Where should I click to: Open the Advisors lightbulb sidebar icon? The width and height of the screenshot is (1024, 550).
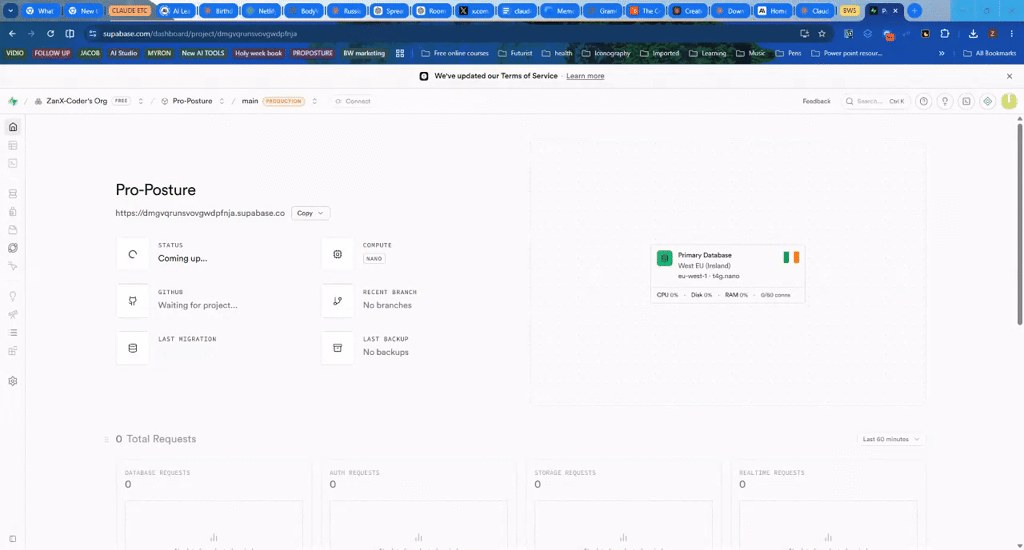pos(12,297)
